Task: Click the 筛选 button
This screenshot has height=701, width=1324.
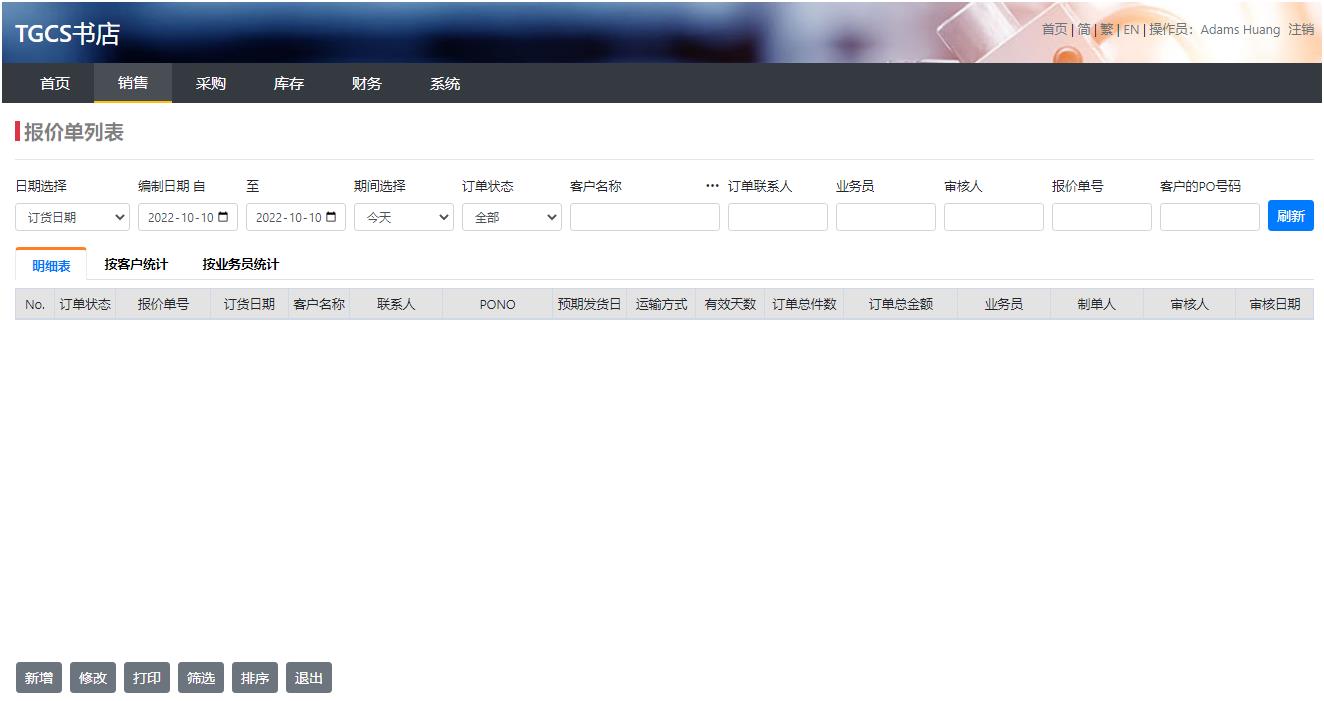Action: (x=201, y=678)
